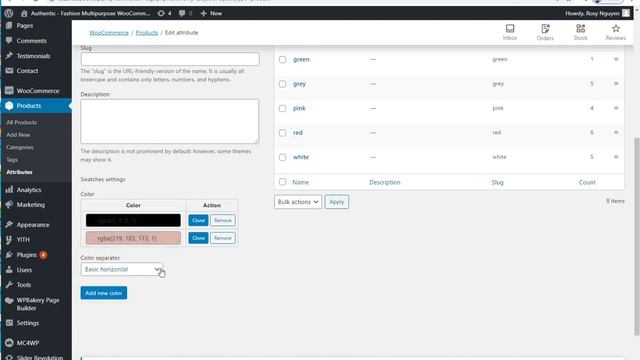Screen dimensions: 640x360
Task: Click the Contact envelope icon
Action: point(9,71)
